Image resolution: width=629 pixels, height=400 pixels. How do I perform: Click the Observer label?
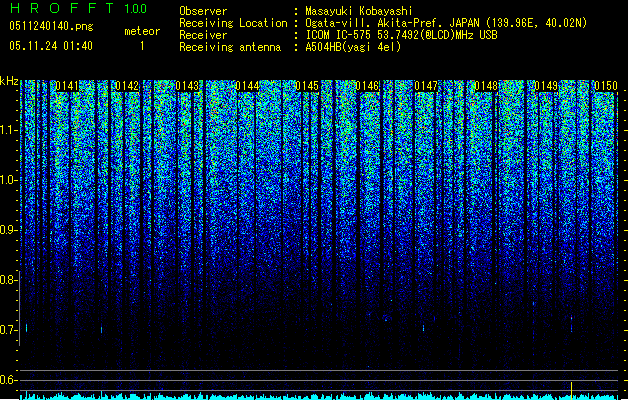[x=203, y=11]
